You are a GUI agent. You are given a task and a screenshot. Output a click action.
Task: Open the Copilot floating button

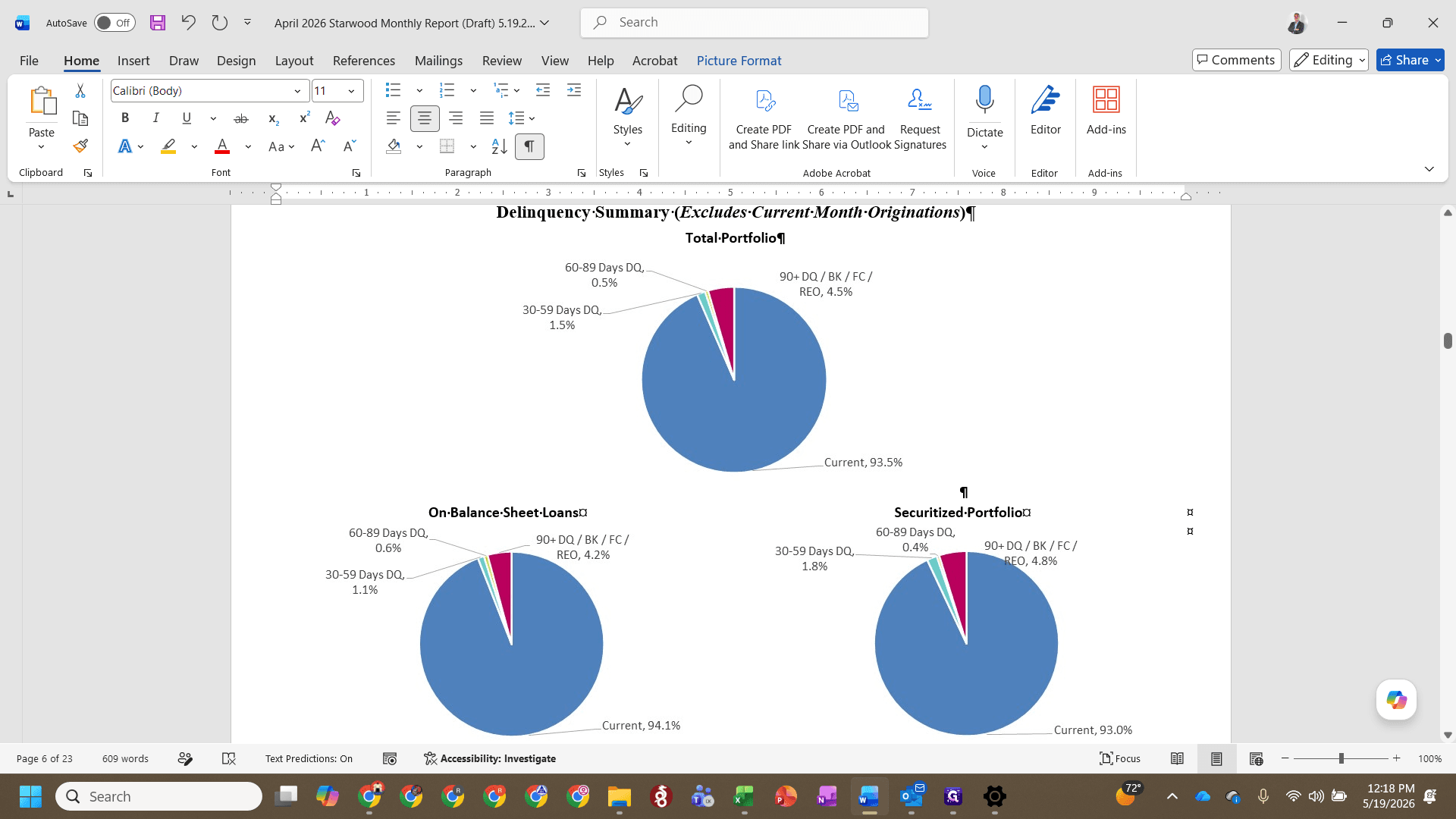point(1396,699)
